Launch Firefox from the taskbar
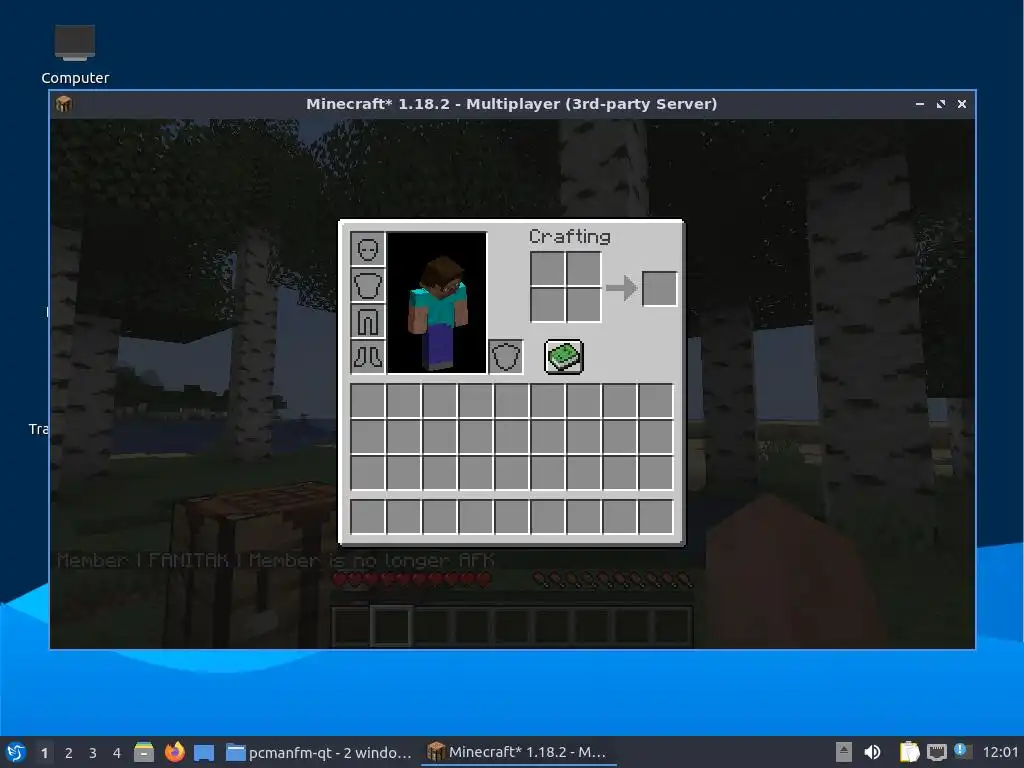The height and width of the screenshot is (768, 1024). pos(174,752)
